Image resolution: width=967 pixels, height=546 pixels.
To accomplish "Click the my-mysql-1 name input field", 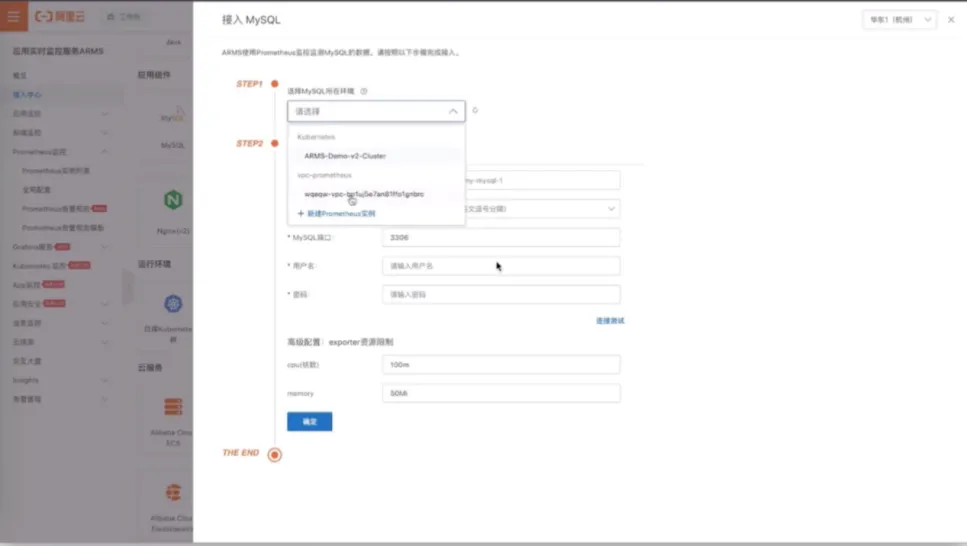I will [x=541, y=180].
